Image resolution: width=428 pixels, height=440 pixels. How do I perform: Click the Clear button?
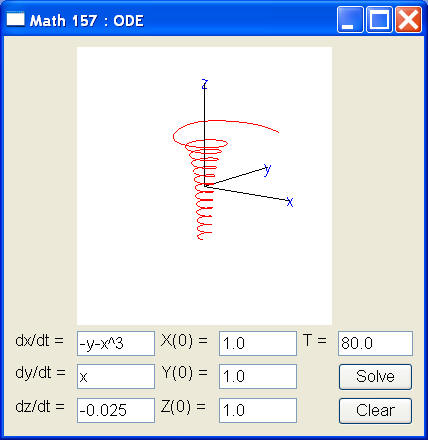(375, 411)
